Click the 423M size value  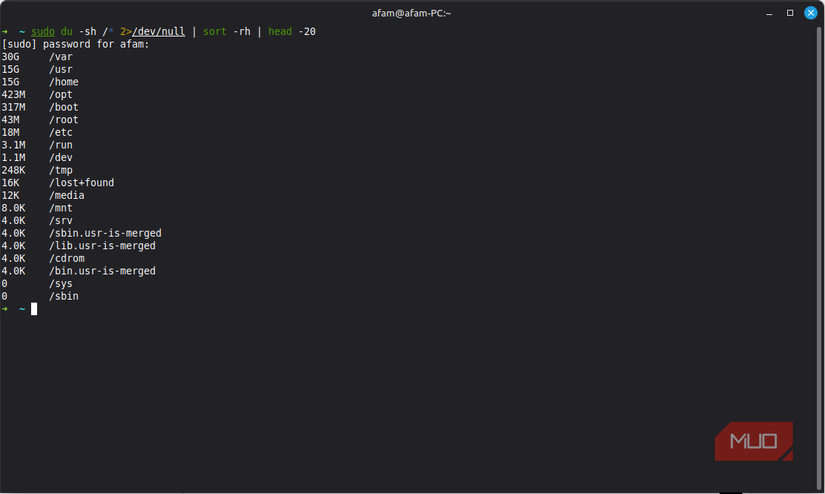click(x=13, y=95)
